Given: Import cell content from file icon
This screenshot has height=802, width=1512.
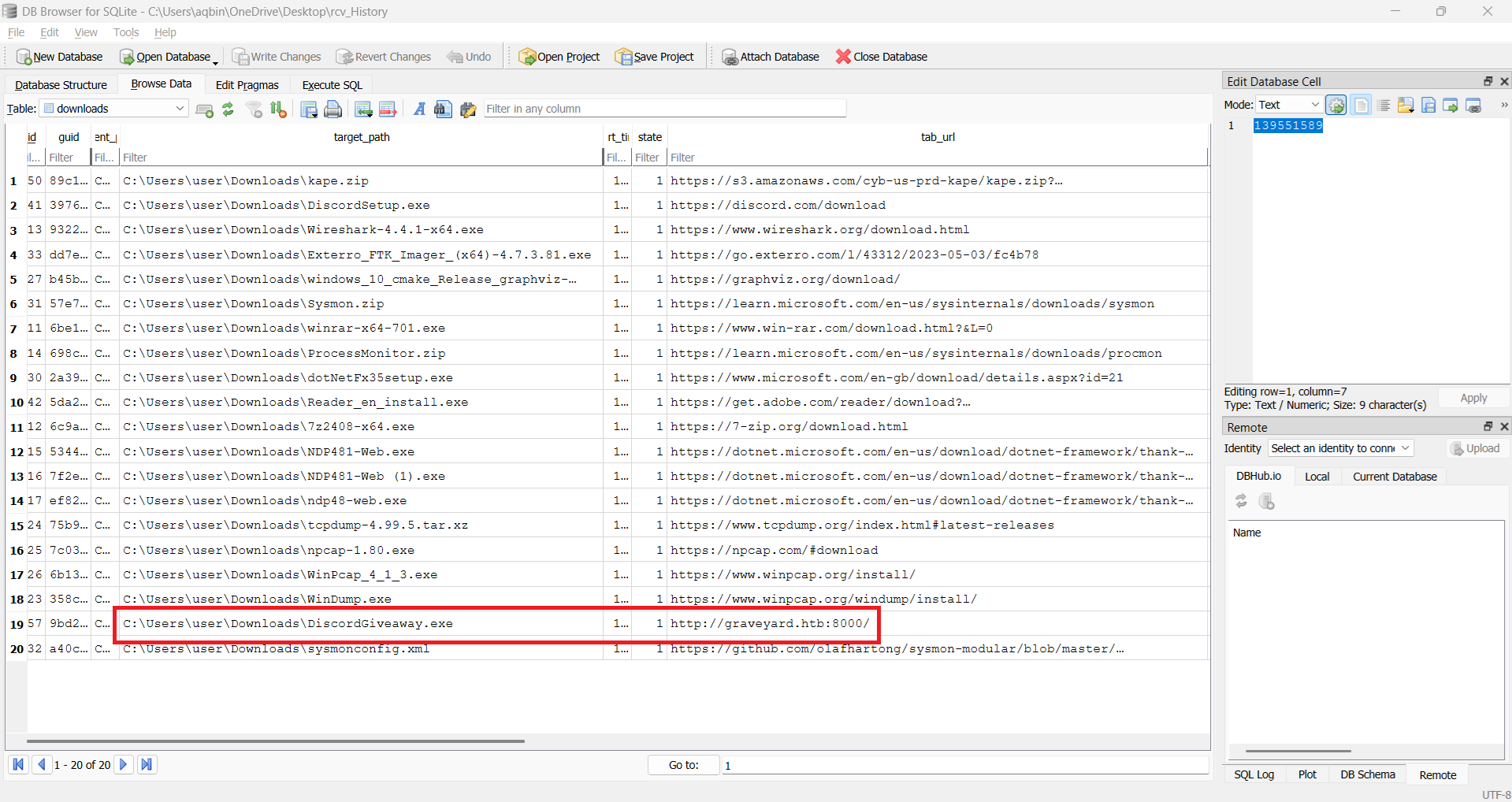Looking at the screenshot, I should (1405, 106).
